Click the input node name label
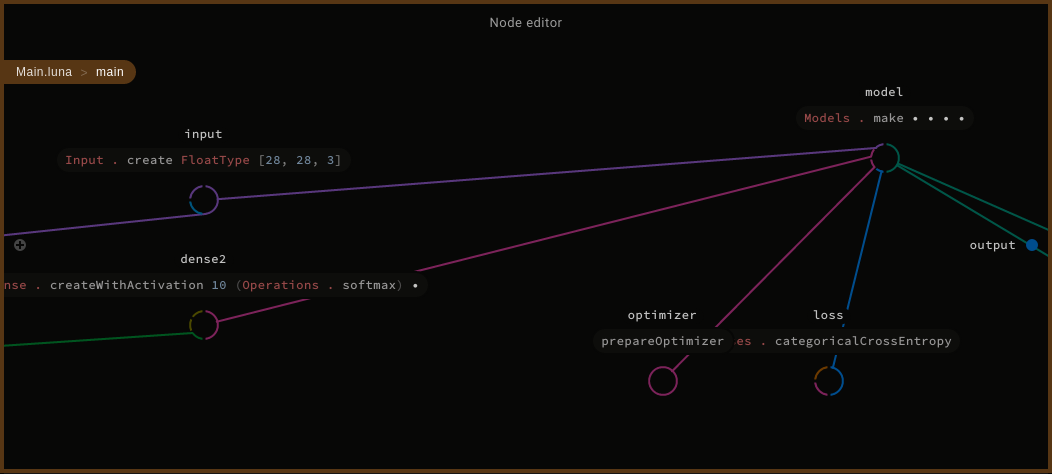This screenshot has width=1052, height=474. pos(204,134)
